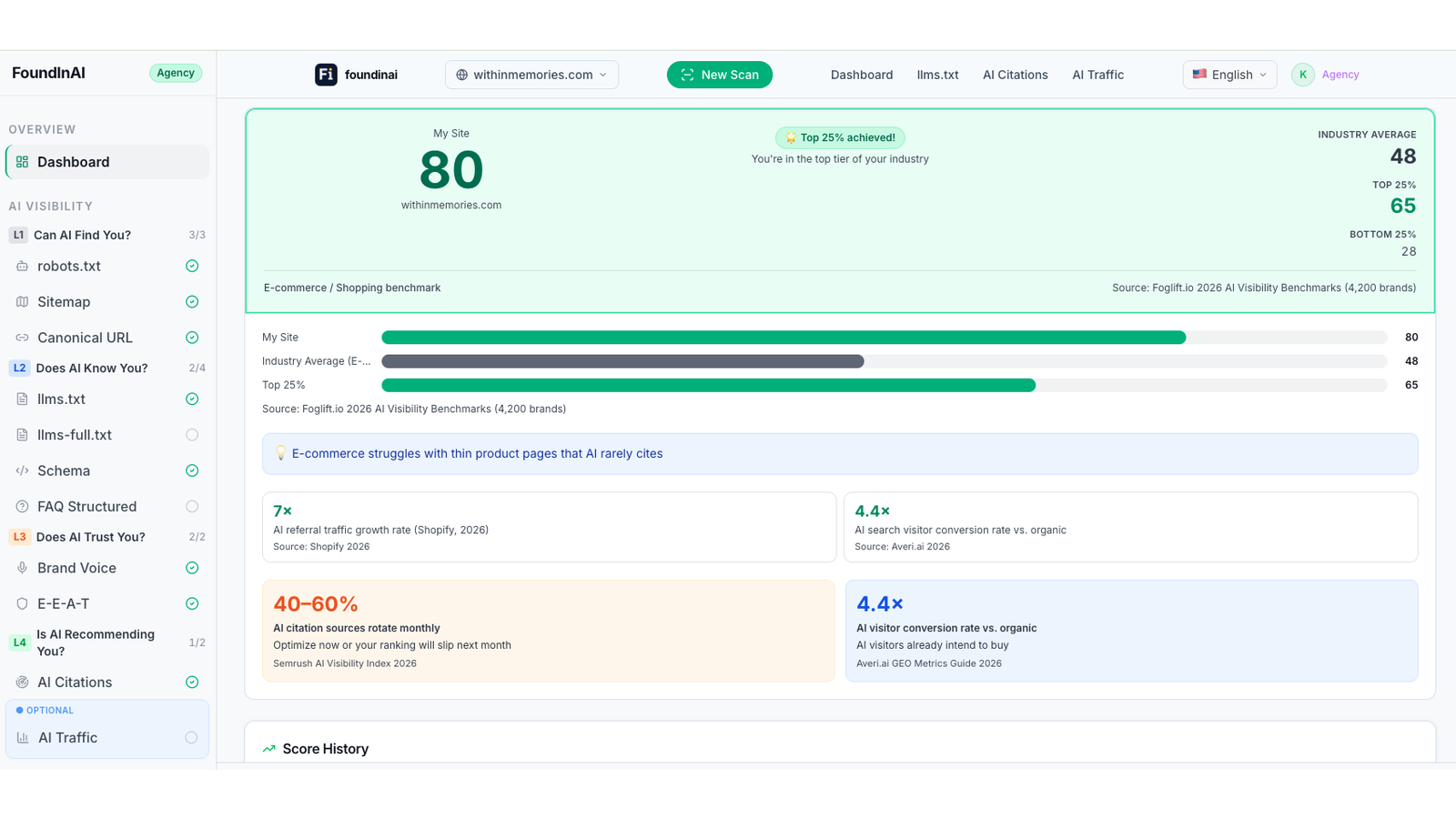
Task: Click the lightbulb tip icon
Action: (x=280, y=453)
